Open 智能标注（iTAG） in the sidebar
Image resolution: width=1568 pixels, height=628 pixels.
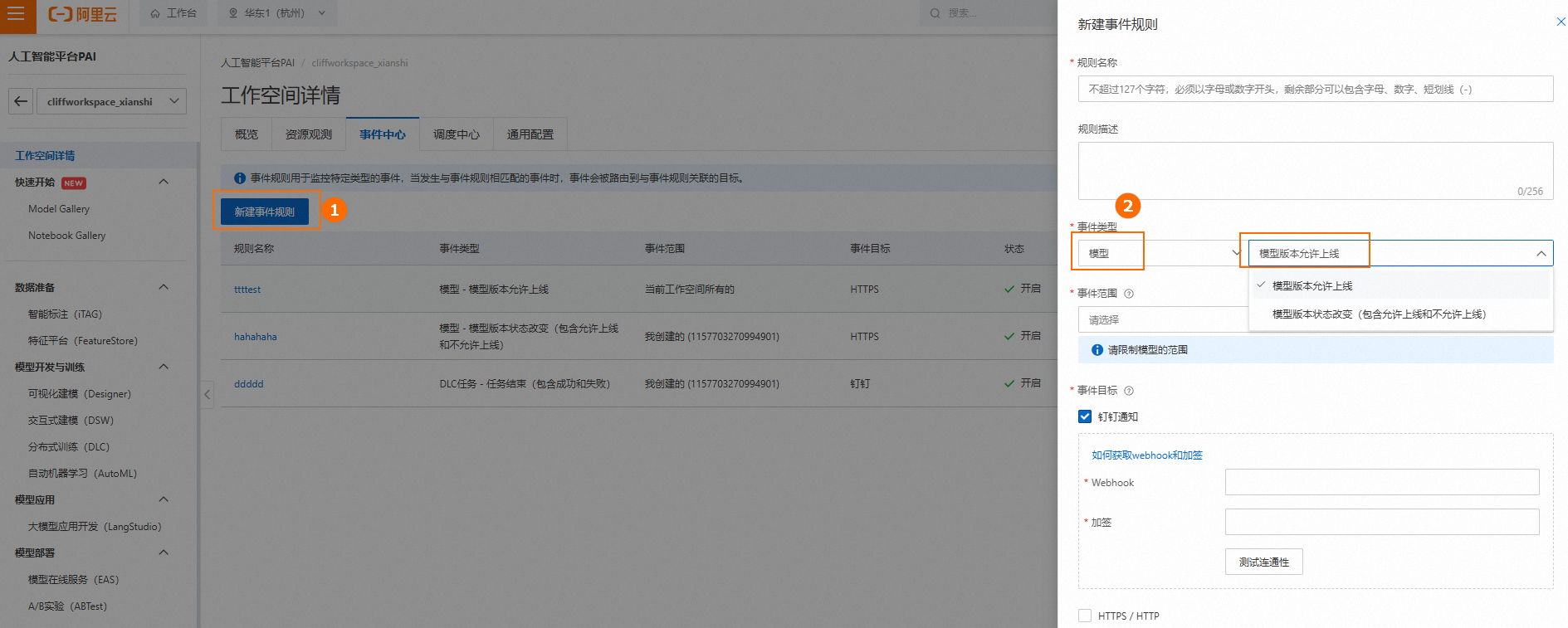66,314
